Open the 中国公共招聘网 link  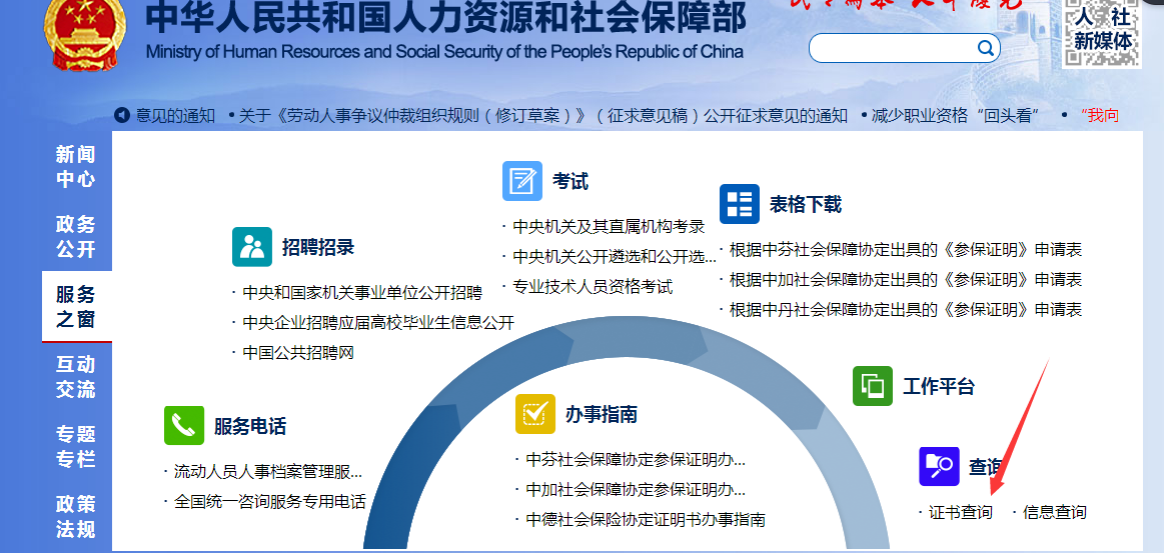pyautogui.click(x=298, y=352)
